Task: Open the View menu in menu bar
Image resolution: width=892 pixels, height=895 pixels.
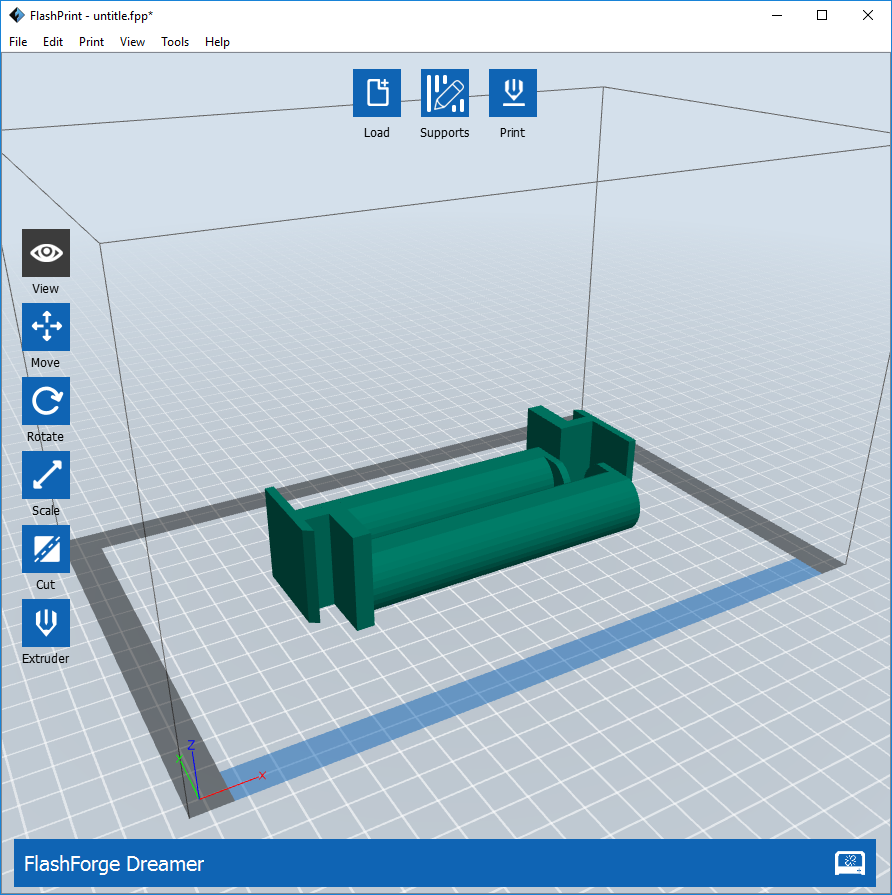Action: [132, 42]
